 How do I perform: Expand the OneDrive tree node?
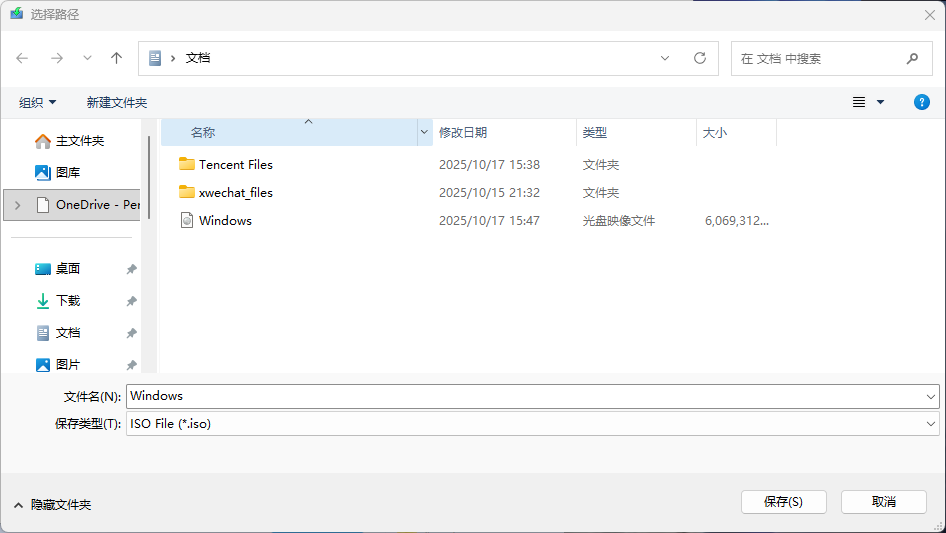point(17,205)
